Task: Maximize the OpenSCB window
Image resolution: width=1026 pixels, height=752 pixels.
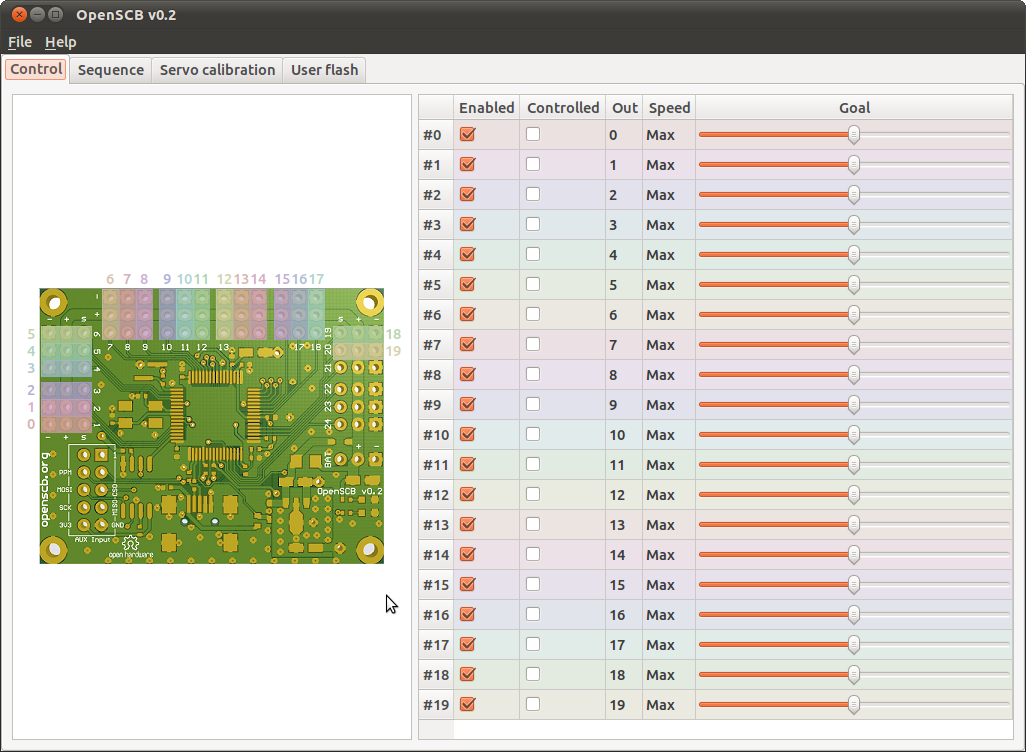Action: click(58, 14)
